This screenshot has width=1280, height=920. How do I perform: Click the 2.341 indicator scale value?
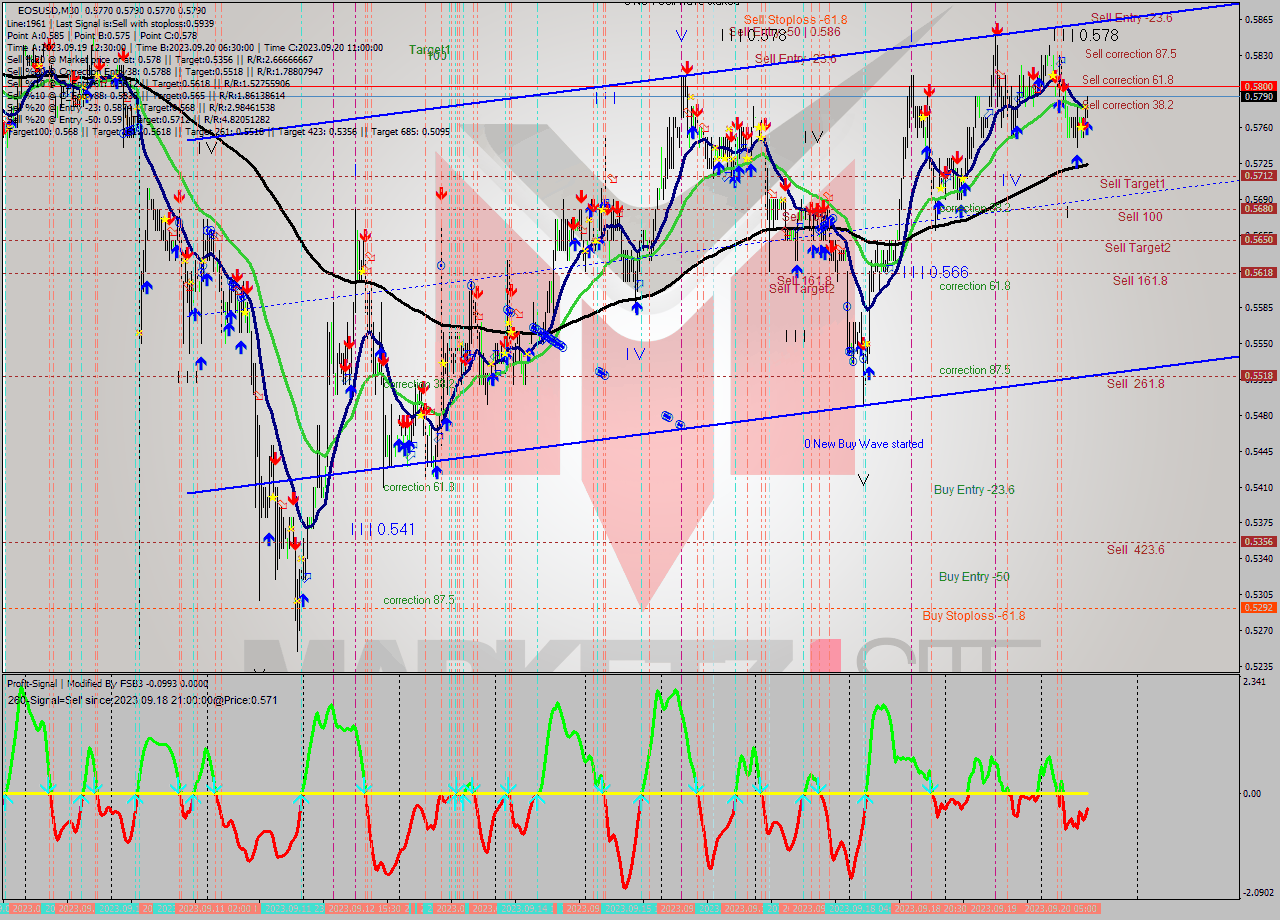[x=1255, y=682]
